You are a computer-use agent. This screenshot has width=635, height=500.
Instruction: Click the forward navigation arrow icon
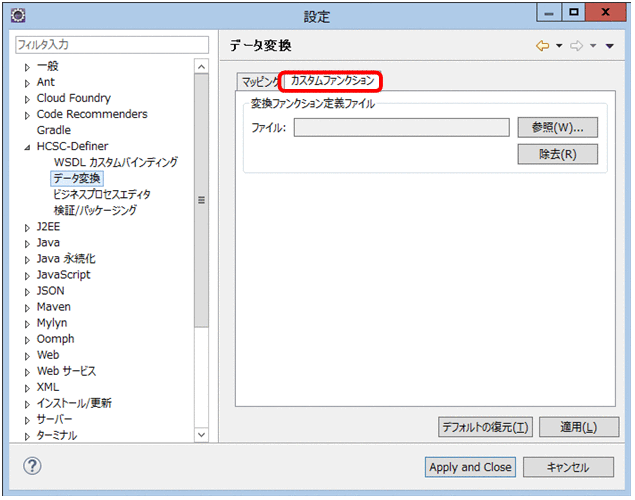(x=576, y=46)
